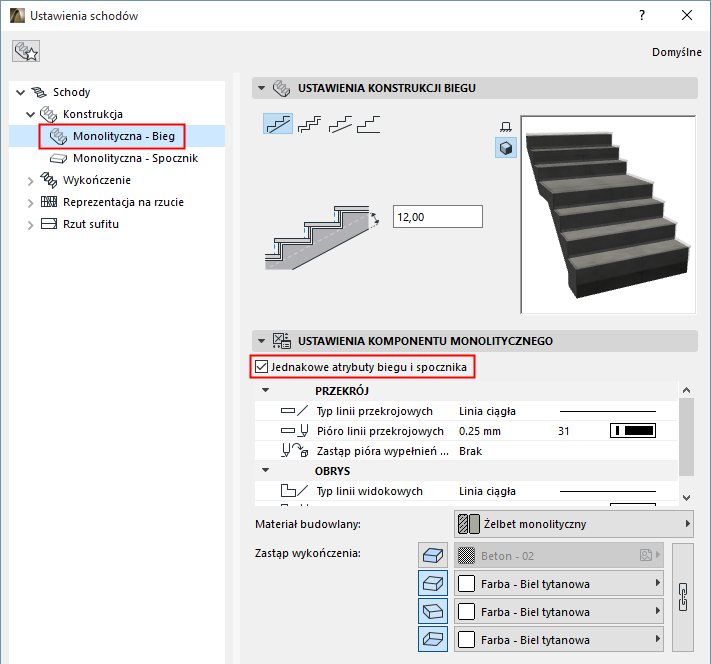This screenshot has width=711, height=664.
Task: Open second Farba - Biel tytanowa dropdown
Action: pyautogui.click(x=559, y=611)
